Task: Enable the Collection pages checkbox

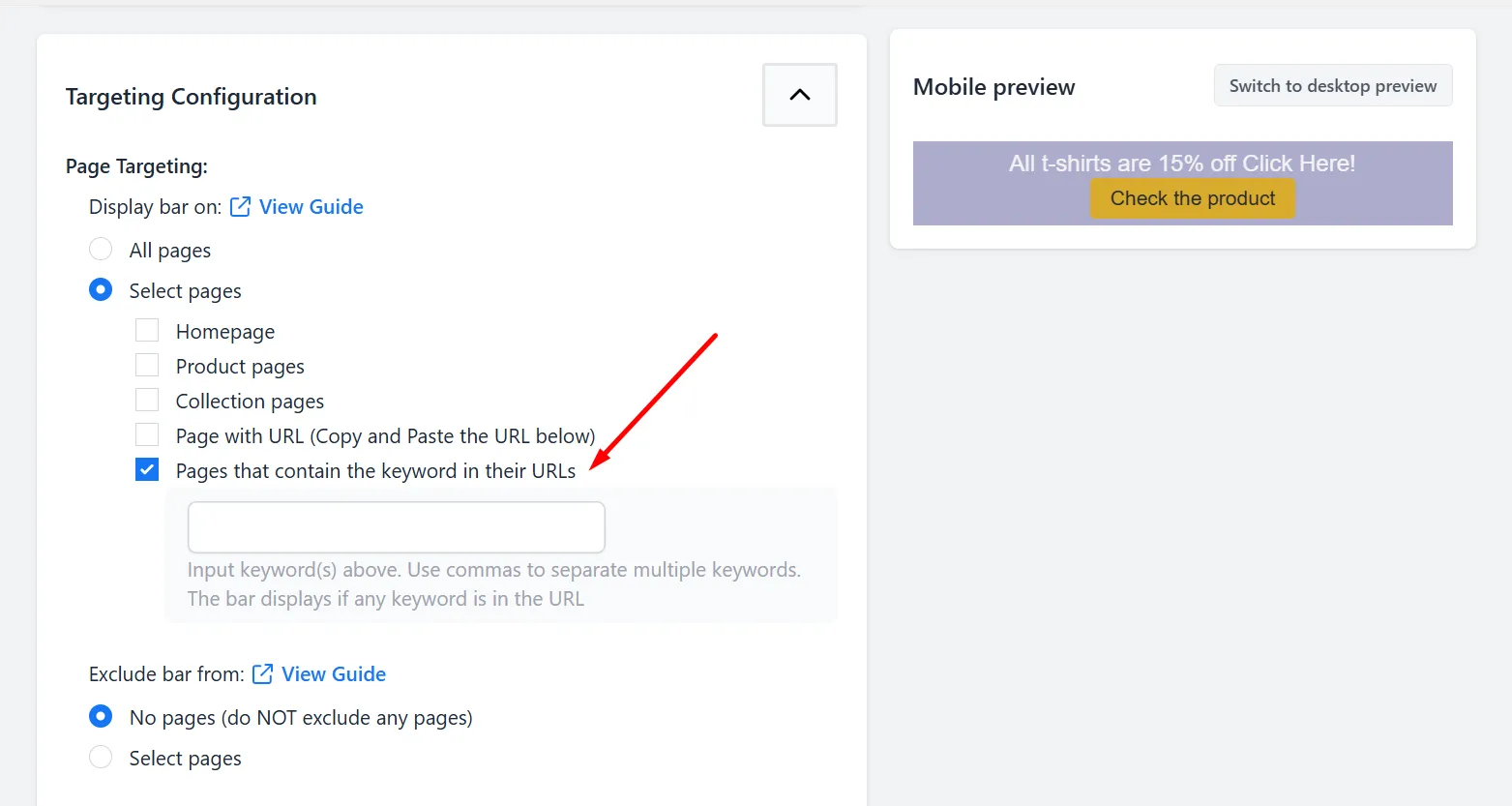Action: [147, 401]
